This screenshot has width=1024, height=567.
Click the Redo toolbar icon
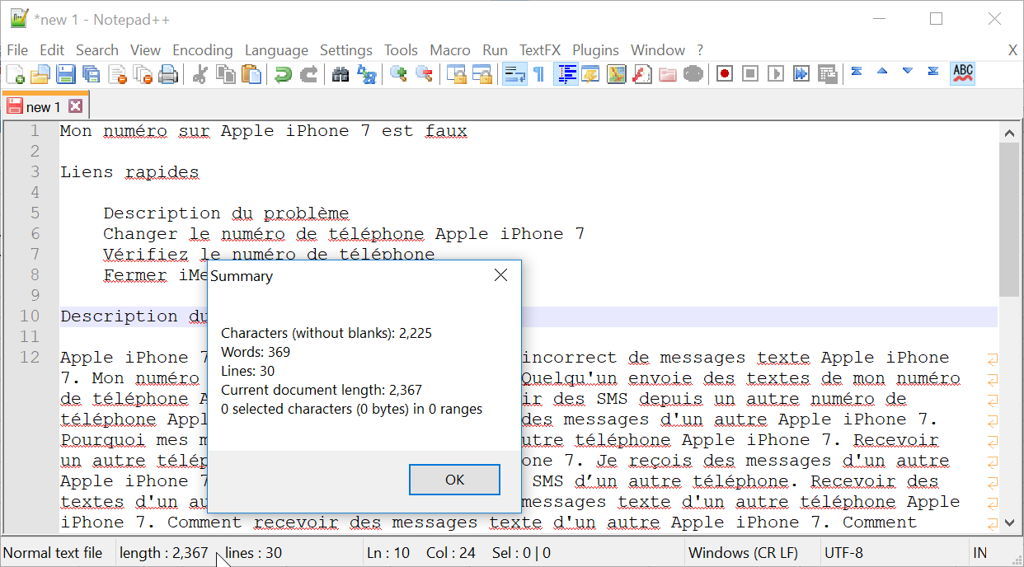(x=308, y=74)
